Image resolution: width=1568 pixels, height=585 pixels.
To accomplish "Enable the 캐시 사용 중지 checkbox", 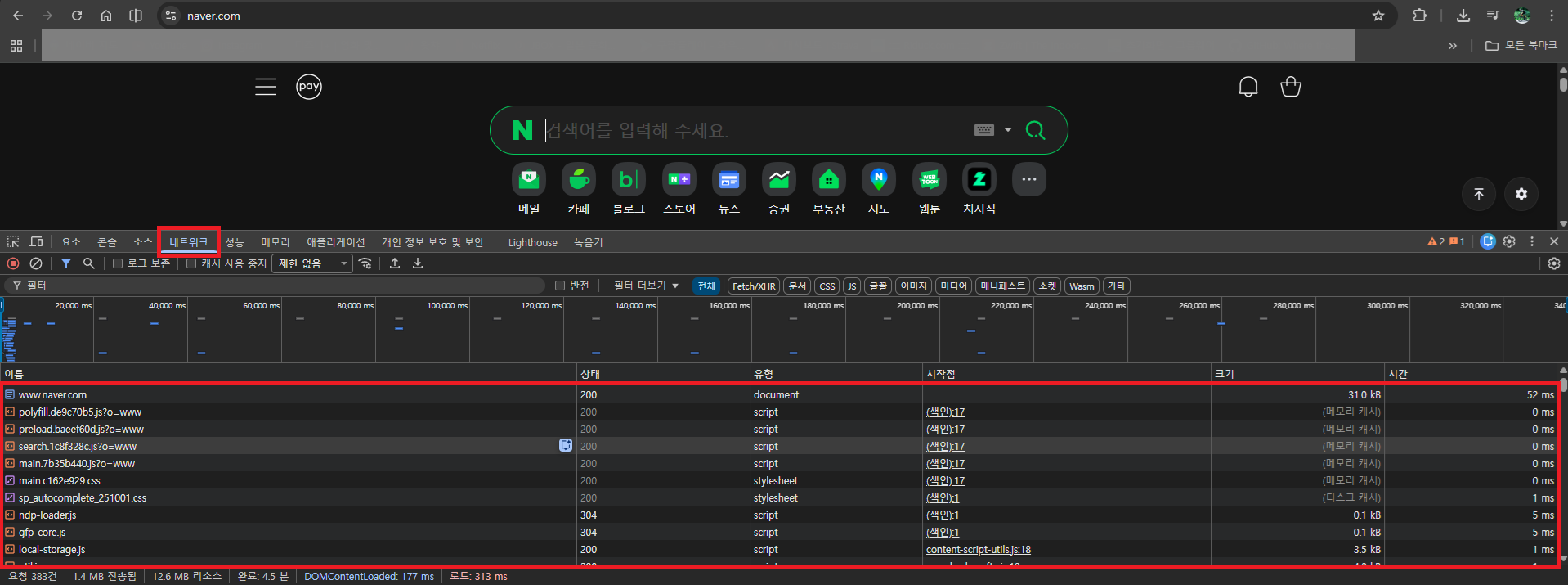I will pyautogui.click(x=191, y=263).
